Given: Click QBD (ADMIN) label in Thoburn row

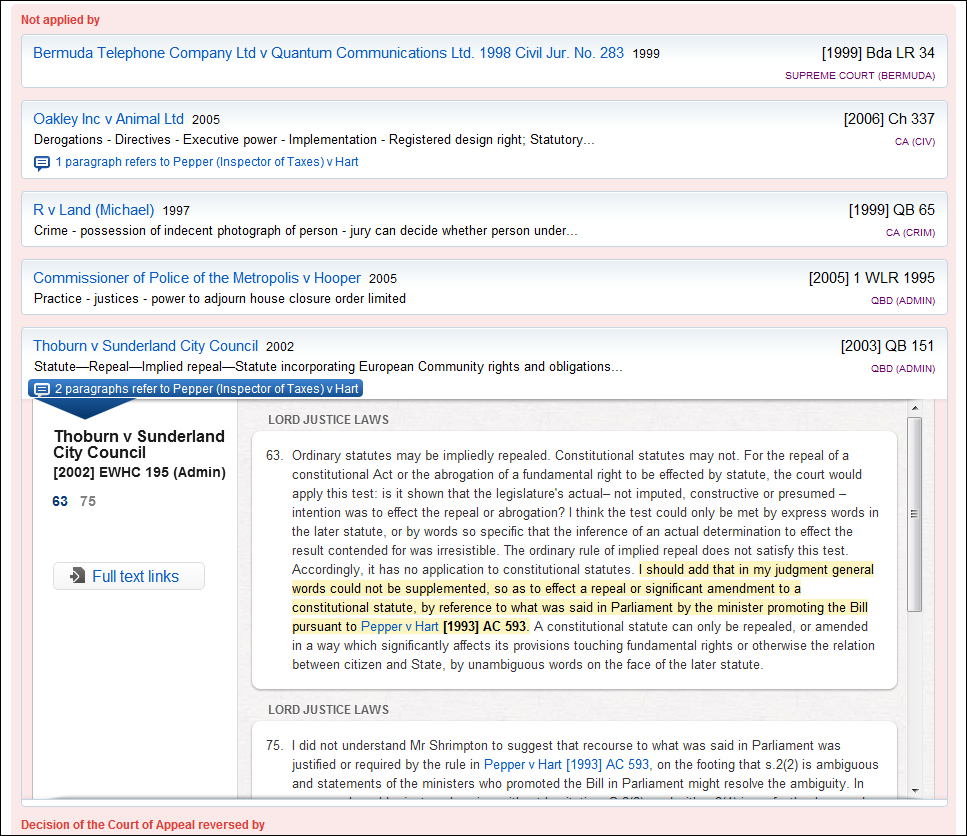Looking at the screenshot, I should pos(903,369).
